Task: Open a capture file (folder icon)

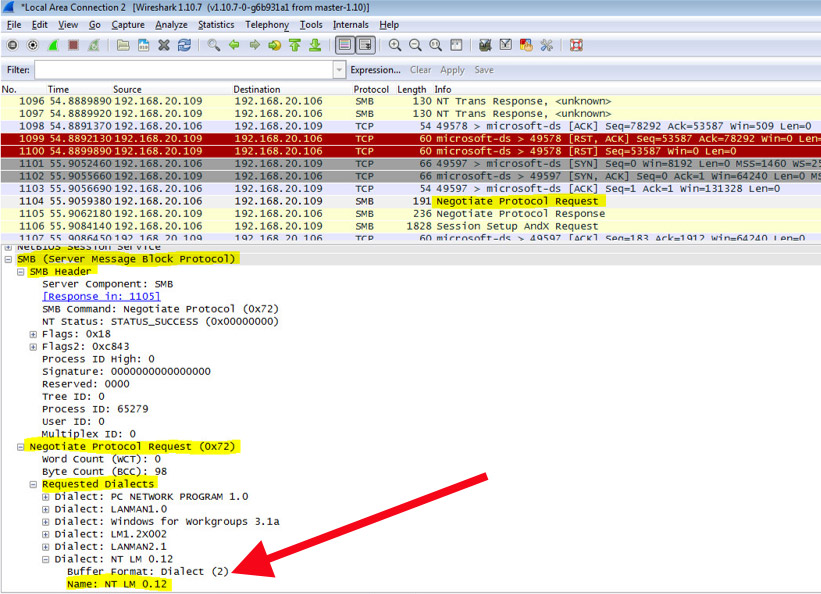Action: tap(123, 46)
